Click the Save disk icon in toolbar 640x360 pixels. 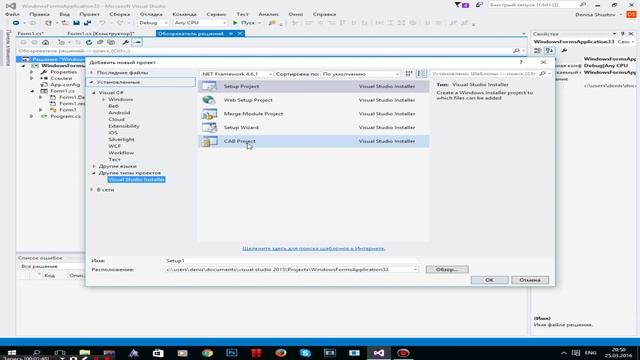(76, 23)
